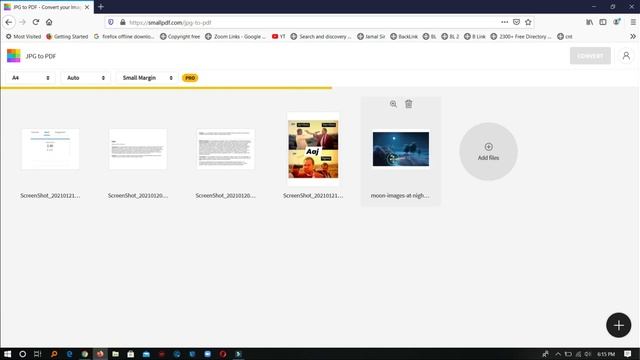The height and width of the screenshot is (360, 640).
Task: Open the Smallpdf user profile icon
Action: 626,56
